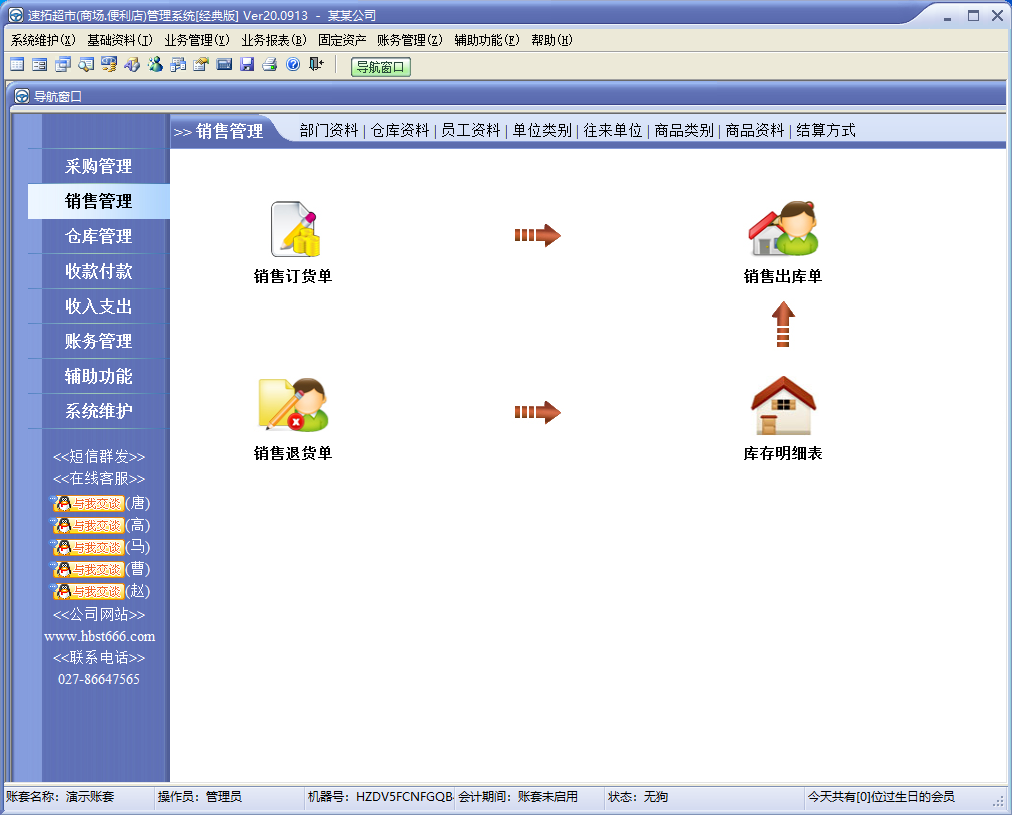This screenshot has width=1012, height=815.
Task: Click the calculator toolbar icon
Action: point(224,65)
